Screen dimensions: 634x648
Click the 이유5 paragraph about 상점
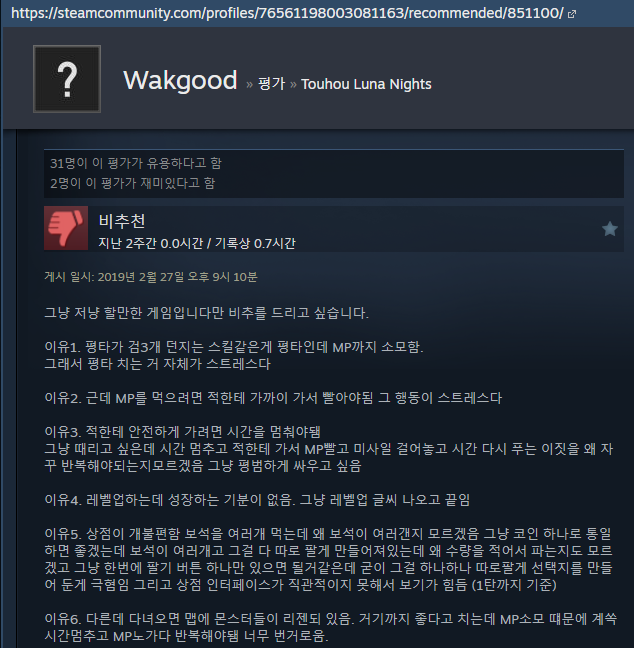329,560
